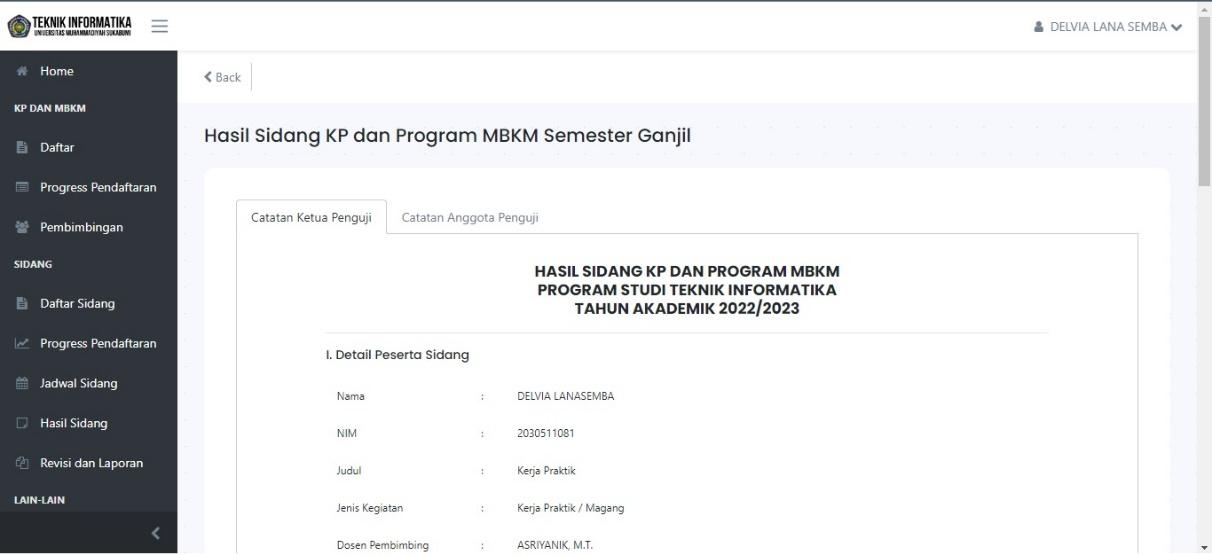This screenshot has height=555, width=1212.
Task: Collapse sidebar with bottom chevron arrow
Action: pyautogui.click(x=155, y=533)
